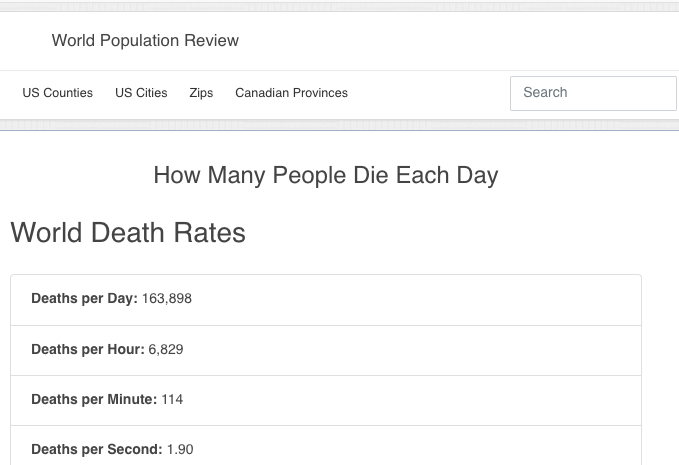Go to US Counties page

pos(58,93)
